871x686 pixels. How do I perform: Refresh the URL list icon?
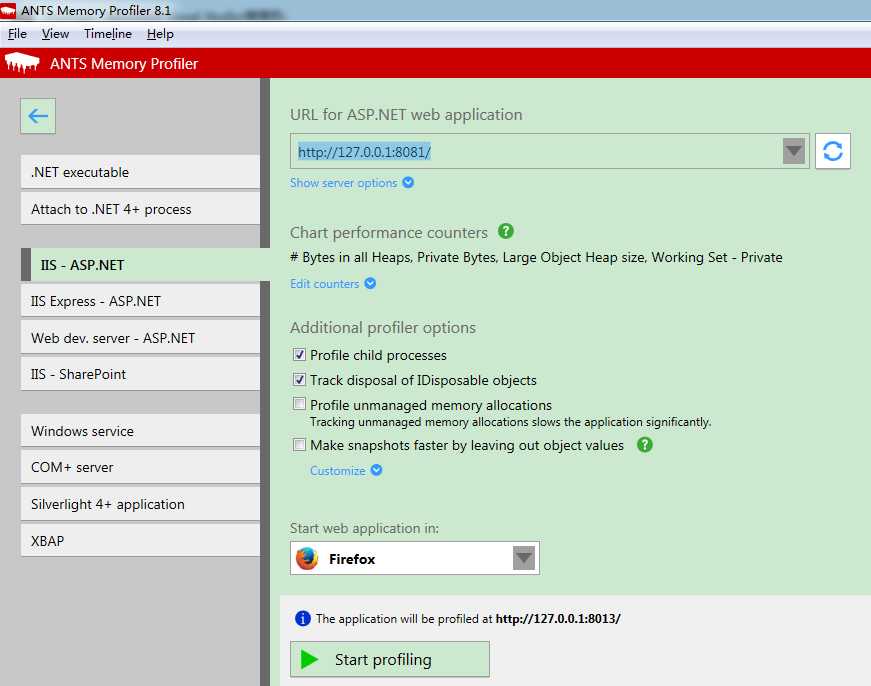point(832,151)
